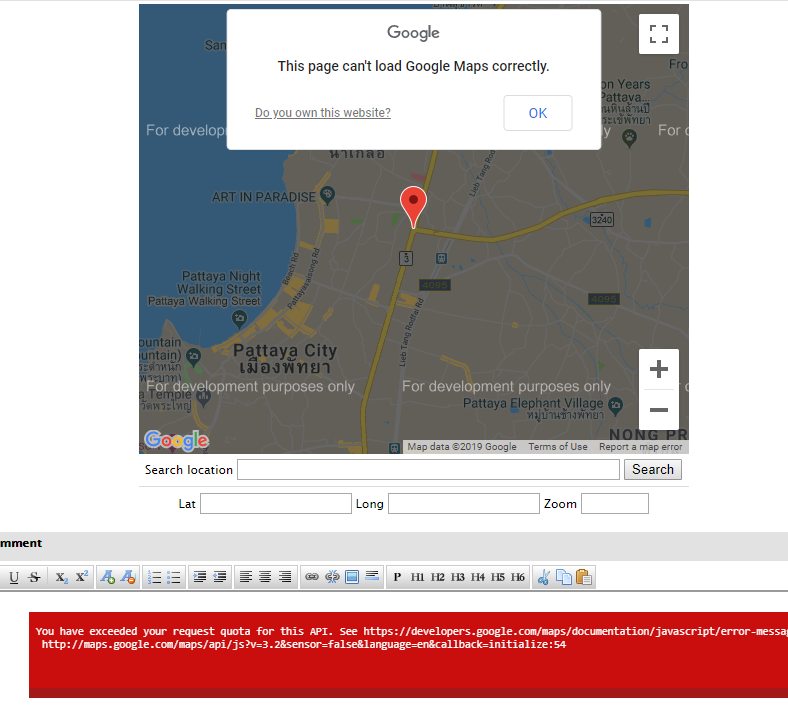Insert a hyperlink
The width and height of the screenshot is (788, 710).
click(312, 577)
